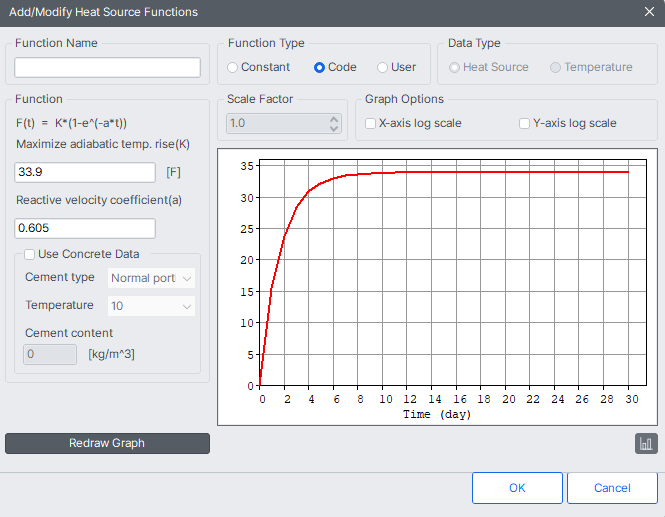Click 'Reactive velocity coefficient(a)' label
Viewport: 665px width, 517px height.
click(99, 200)
